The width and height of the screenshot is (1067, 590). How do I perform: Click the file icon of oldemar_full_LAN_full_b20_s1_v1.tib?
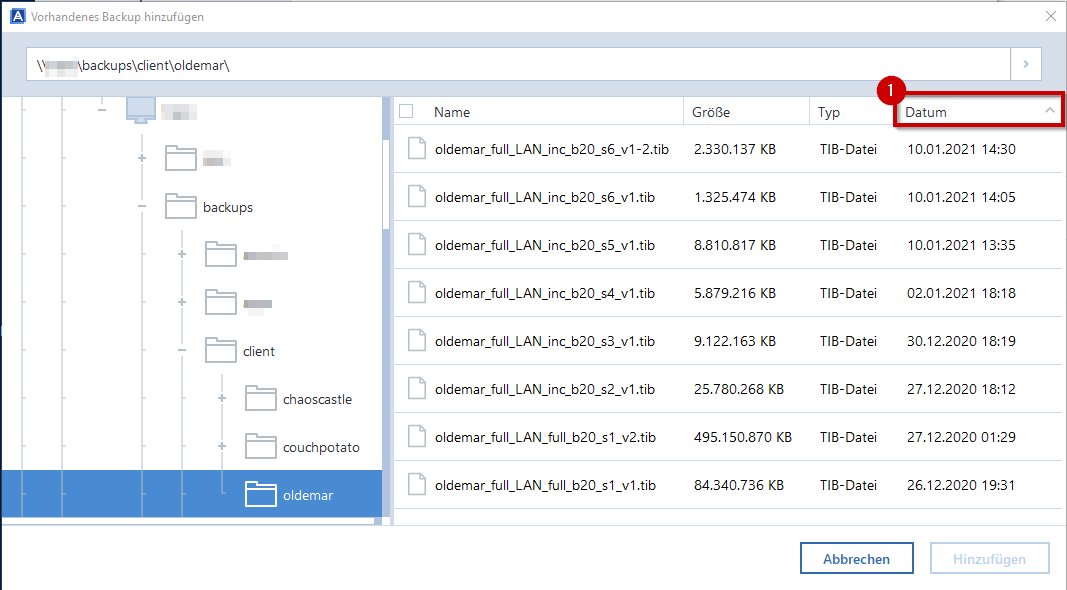tap(417, 485)
